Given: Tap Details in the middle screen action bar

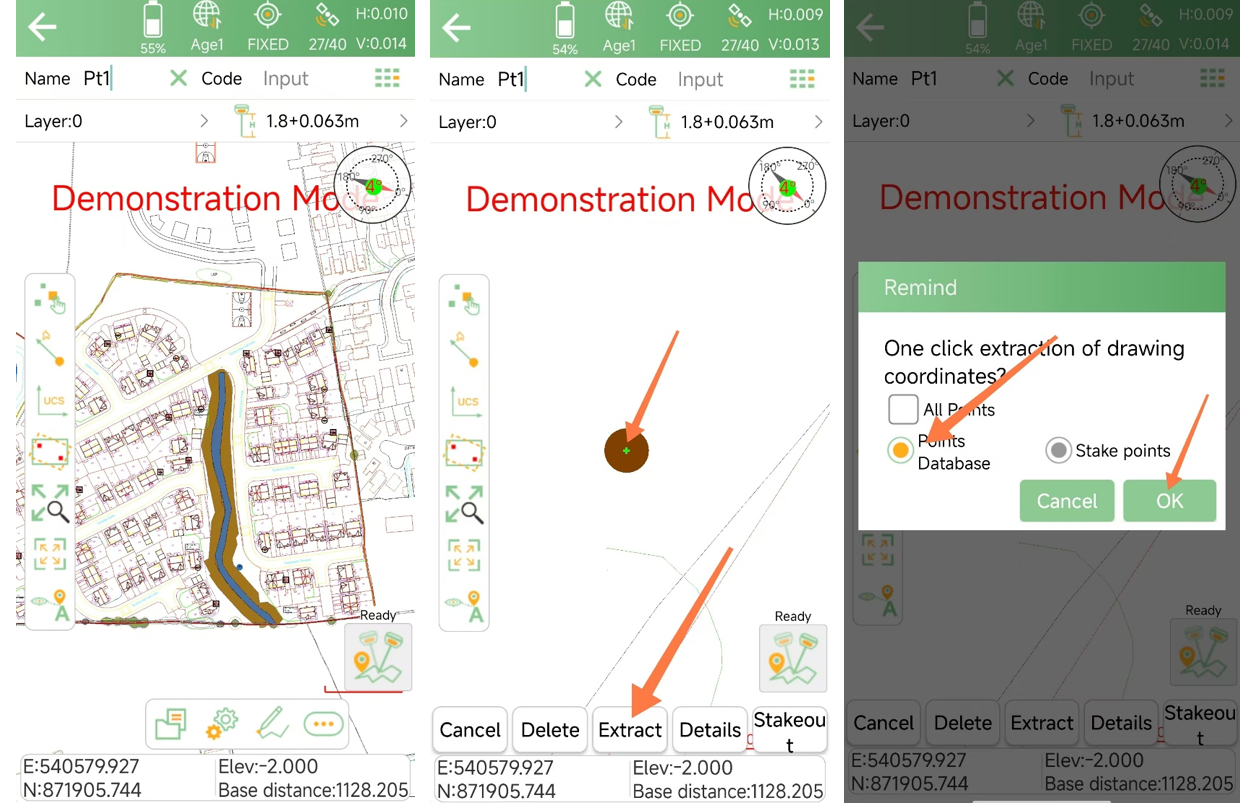Looking at the screenshot, I should pyautogui.click(x=710, y=730).
